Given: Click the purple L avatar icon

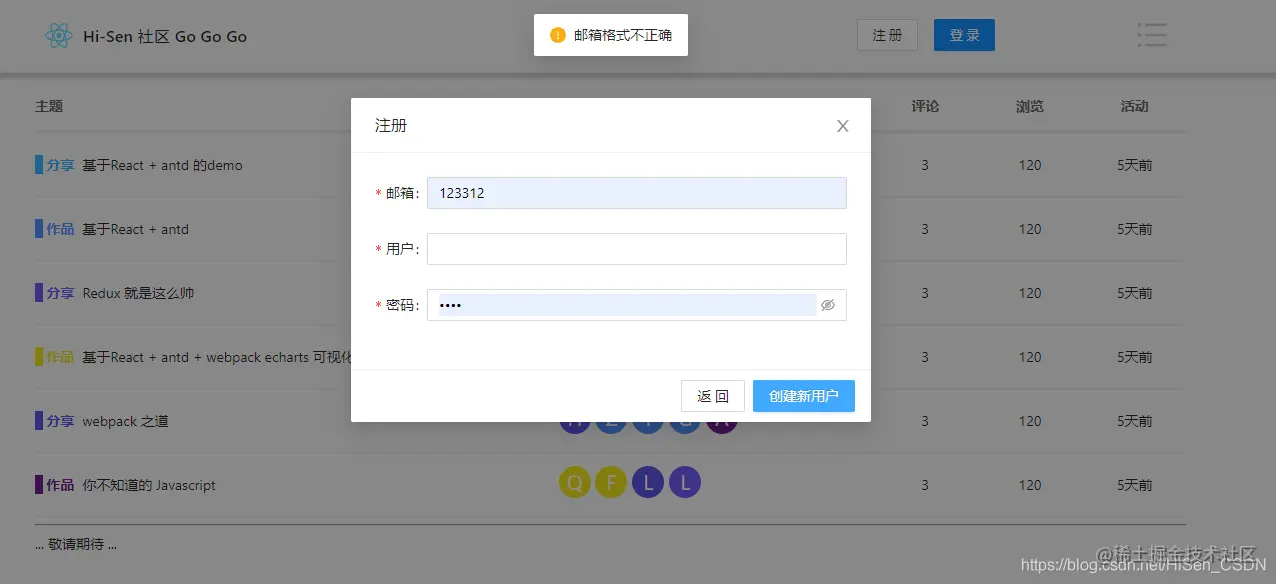Looking at the screenshot, I should [x=684, y=482].
